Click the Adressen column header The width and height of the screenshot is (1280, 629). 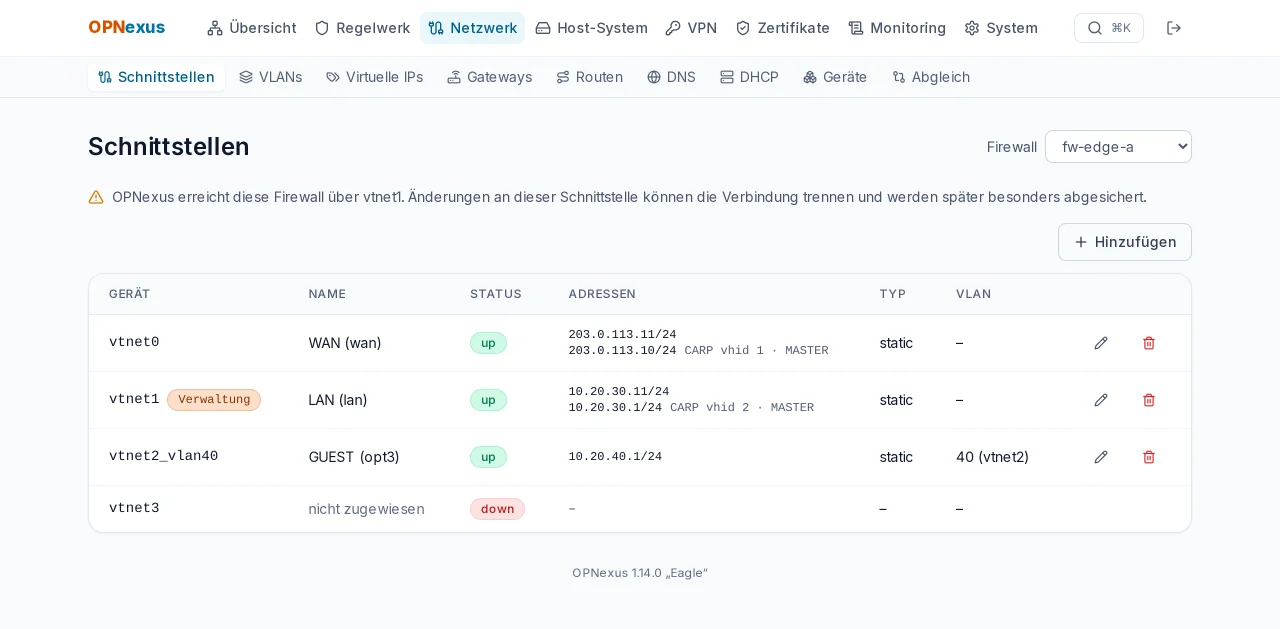click(602, 294)
